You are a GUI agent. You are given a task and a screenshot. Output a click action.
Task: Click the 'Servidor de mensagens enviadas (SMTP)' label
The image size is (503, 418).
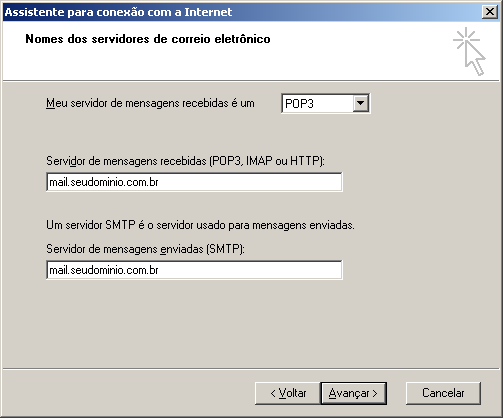pyautogui.click(x=145, y=249)
